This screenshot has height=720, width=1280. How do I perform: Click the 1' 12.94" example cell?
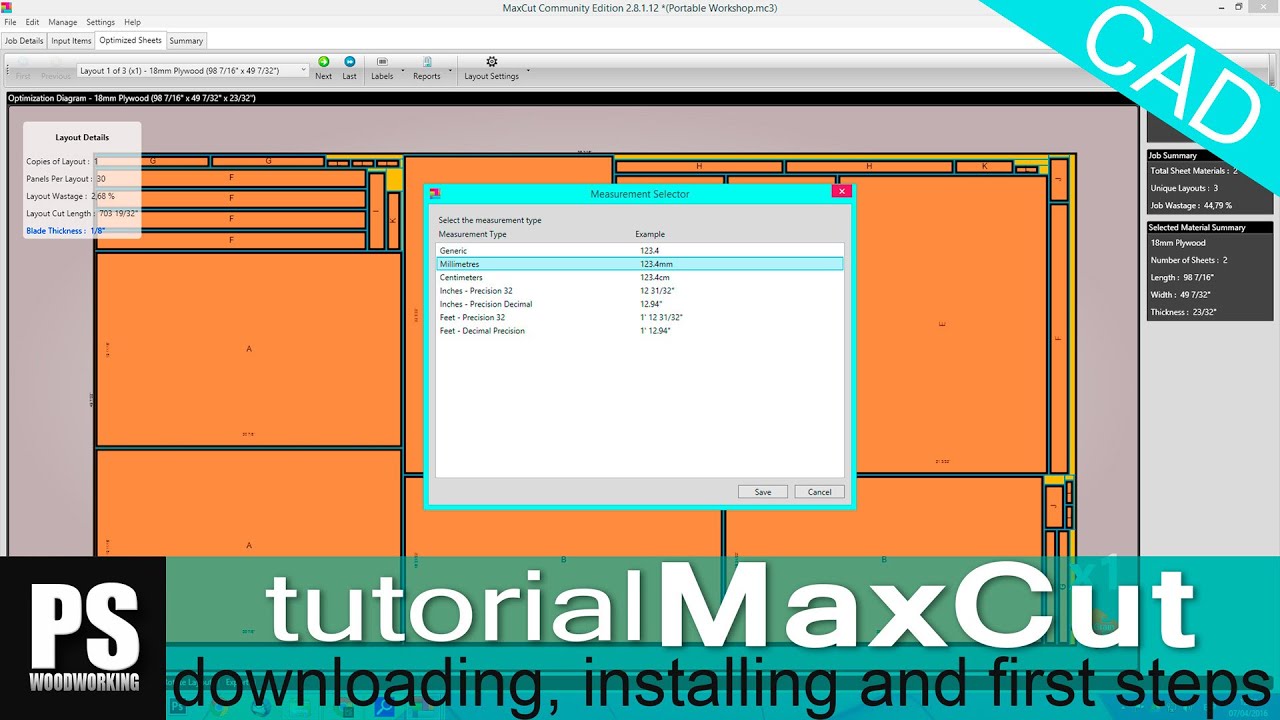[x=655, y=330]
